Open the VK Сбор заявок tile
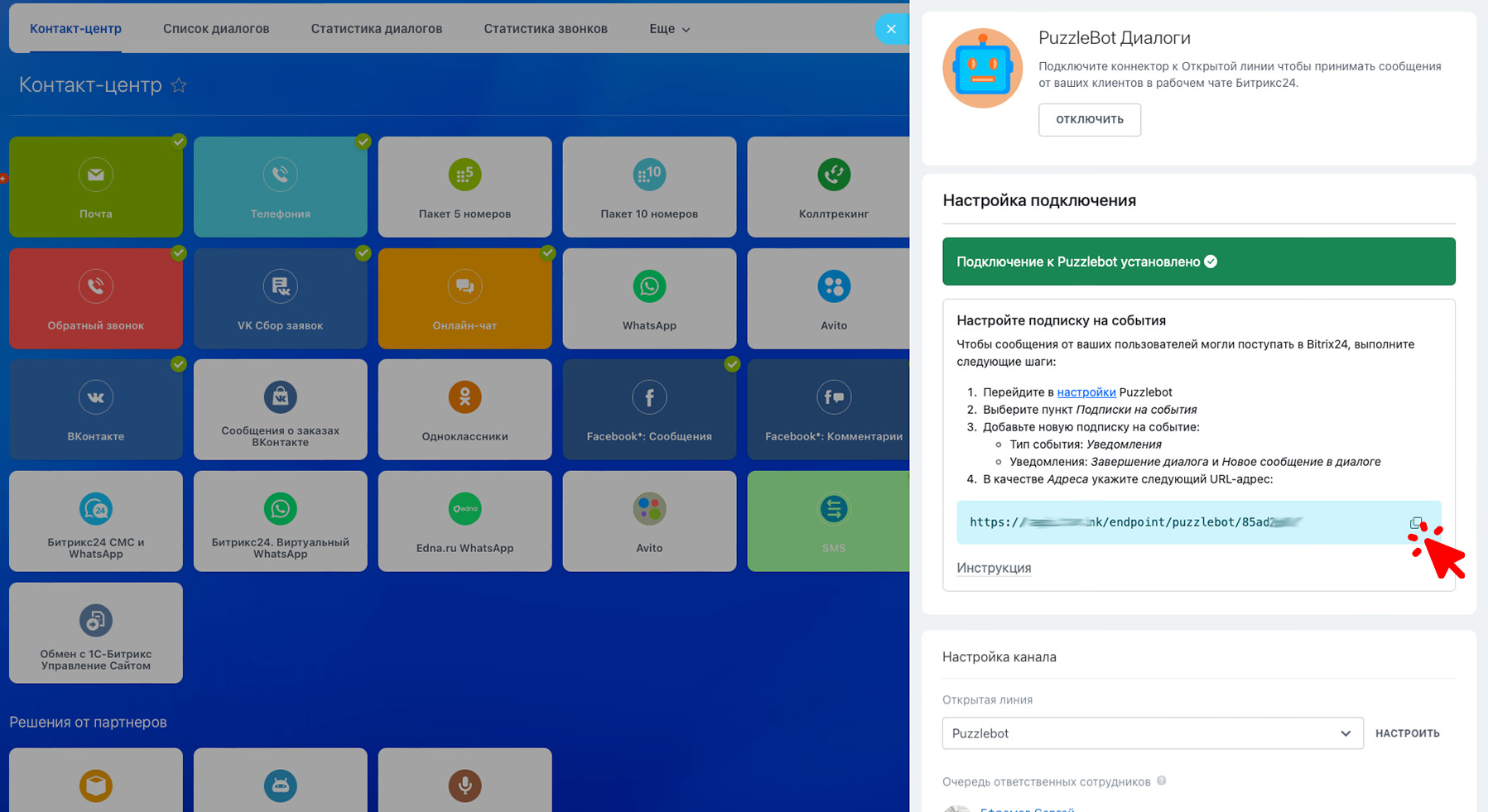The image size is (1488, 812). click(x=281, y=299)
